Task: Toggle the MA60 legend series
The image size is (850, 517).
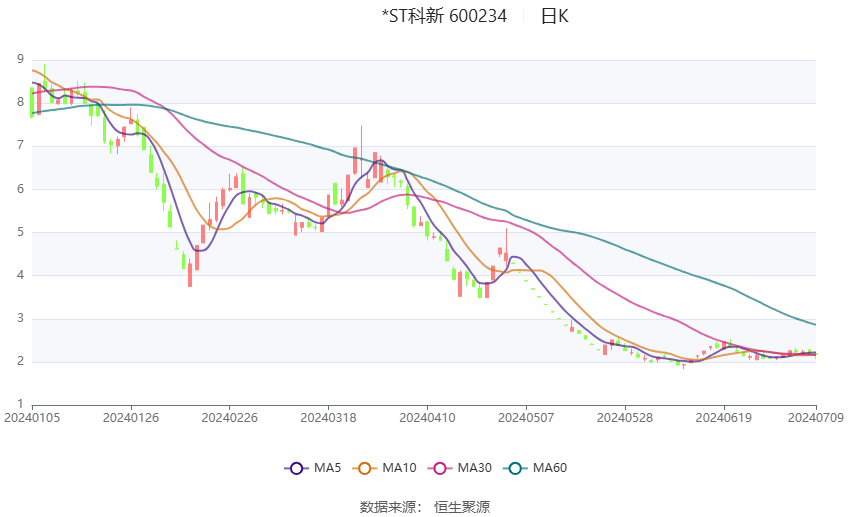Action: pos(535,468)
